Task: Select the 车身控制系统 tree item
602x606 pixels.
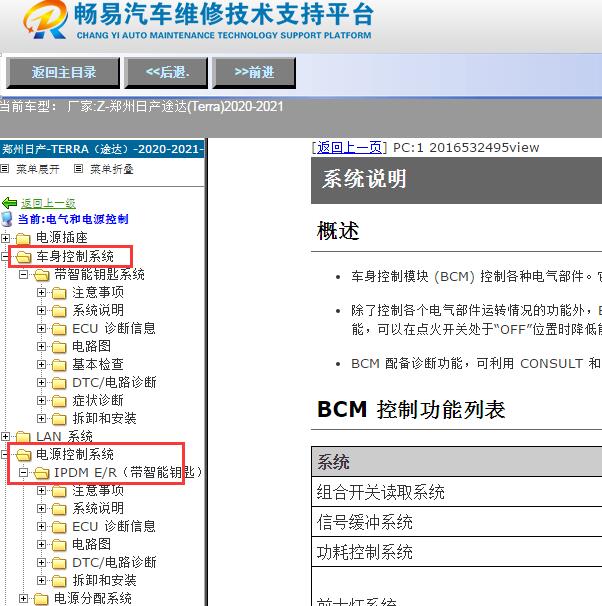Action: [x=75, y=257]
